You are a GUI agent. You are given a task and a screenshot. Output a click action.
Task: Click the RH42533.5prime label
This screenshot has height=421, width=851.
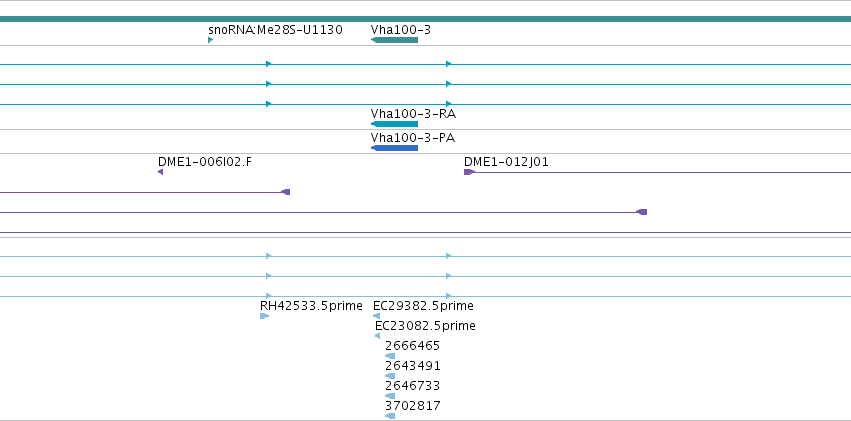[311, 306]
